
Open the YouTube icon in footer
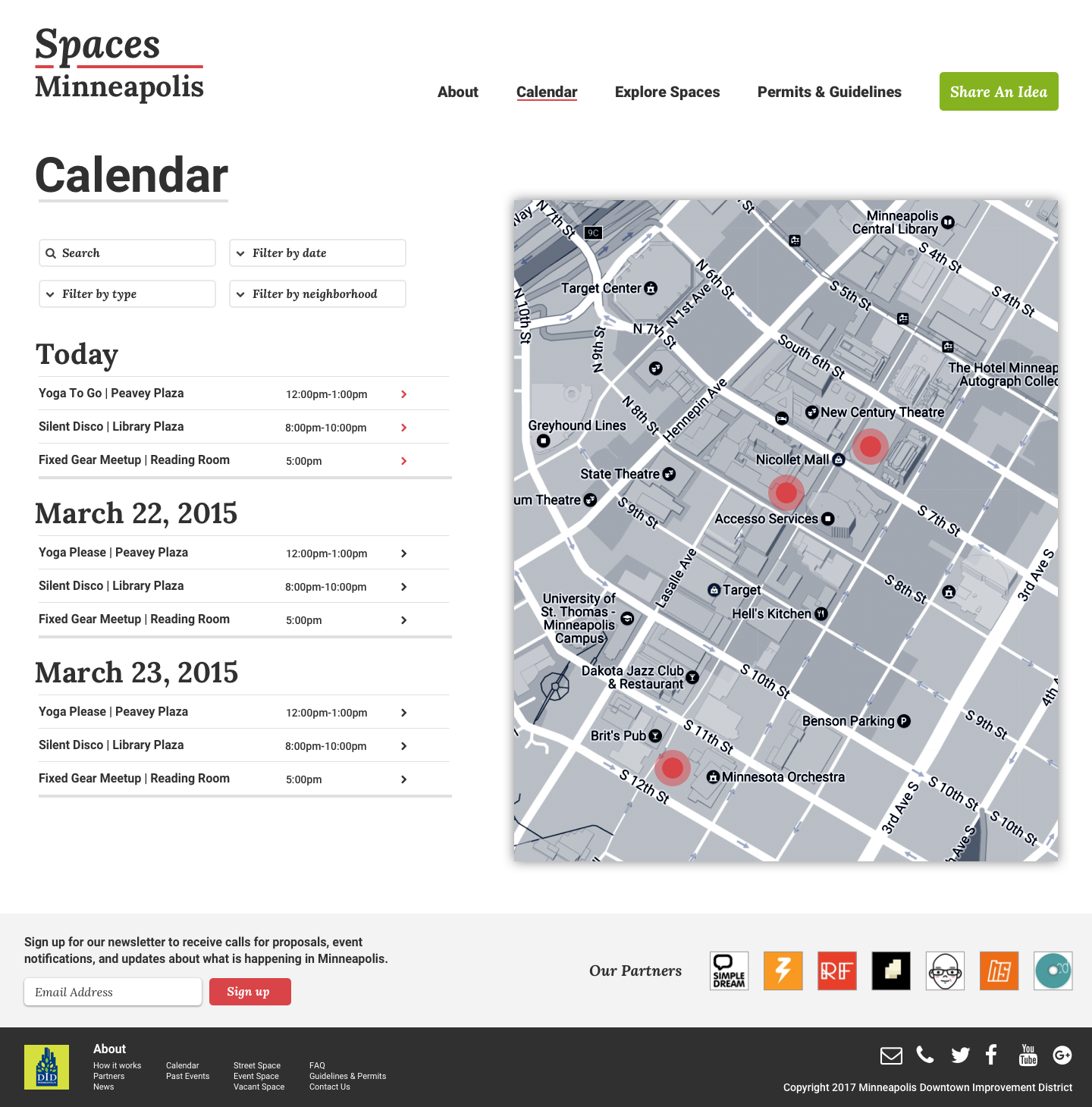tap(1028, 1055)
